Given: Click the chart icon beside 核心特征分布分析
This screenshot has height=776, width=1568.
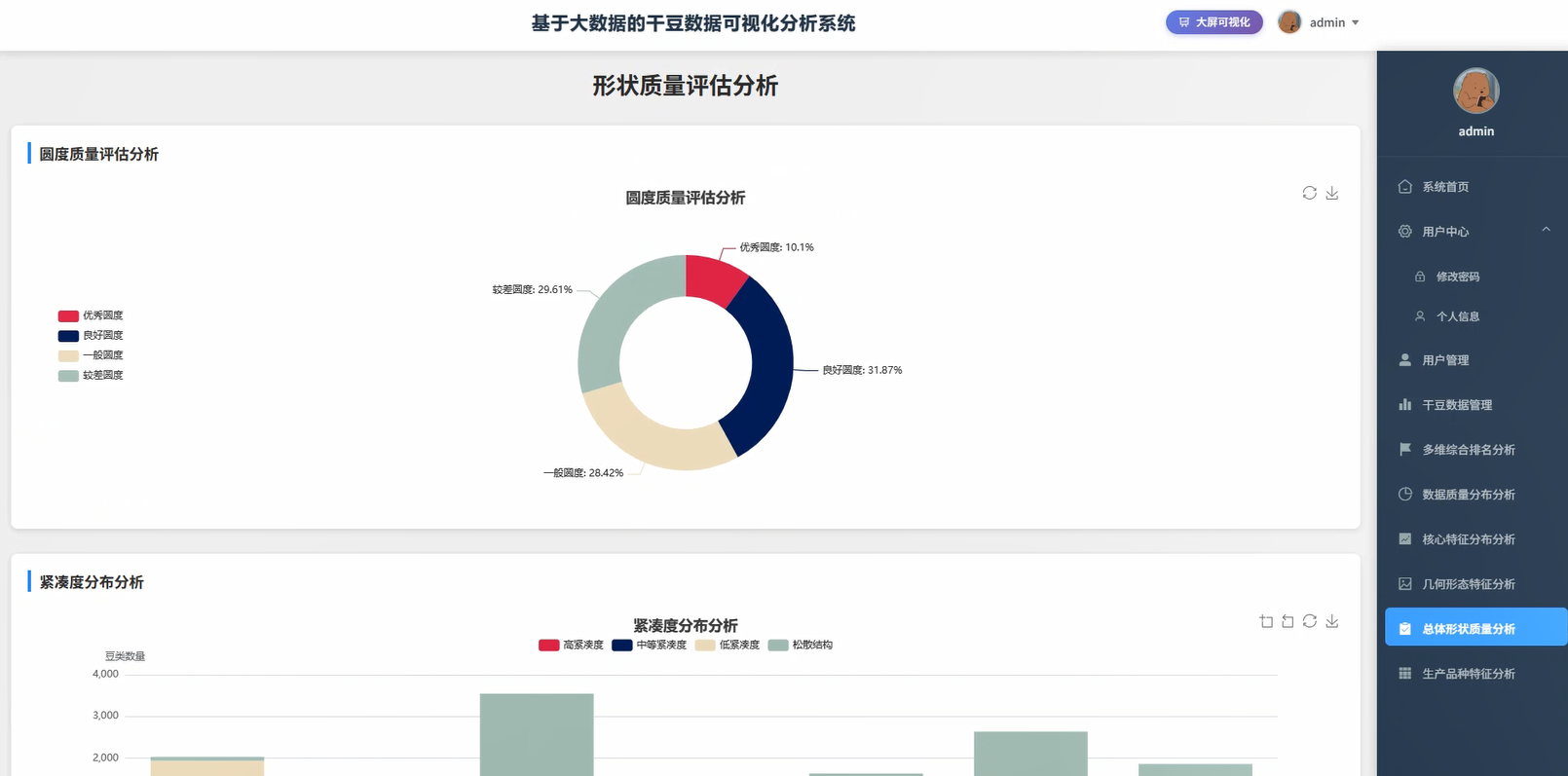Looking at the screenshot, I should (1404, 538).
